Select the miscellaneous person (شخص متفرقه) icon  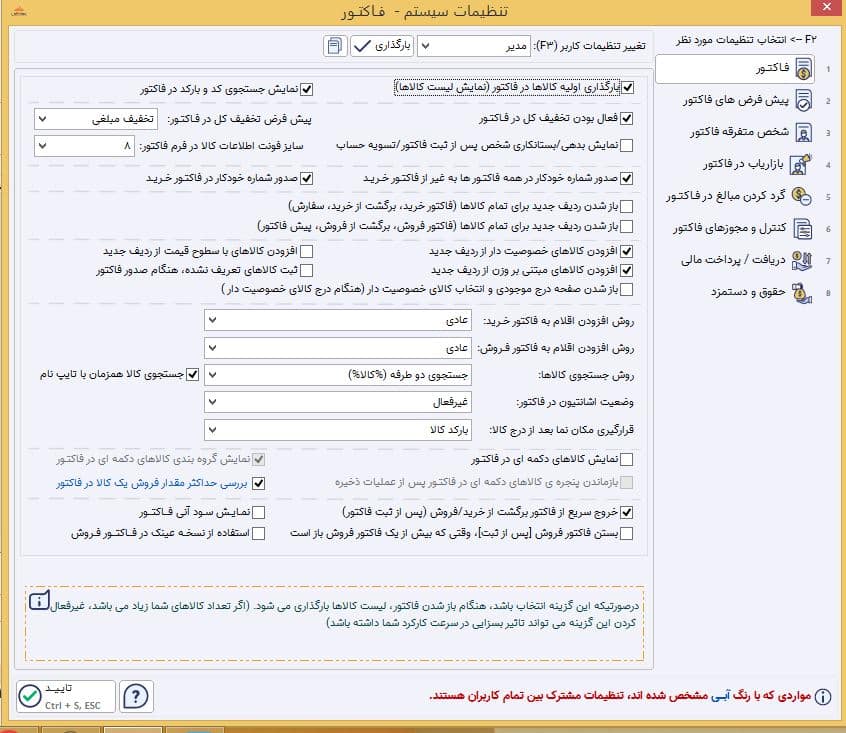point(803,132)
